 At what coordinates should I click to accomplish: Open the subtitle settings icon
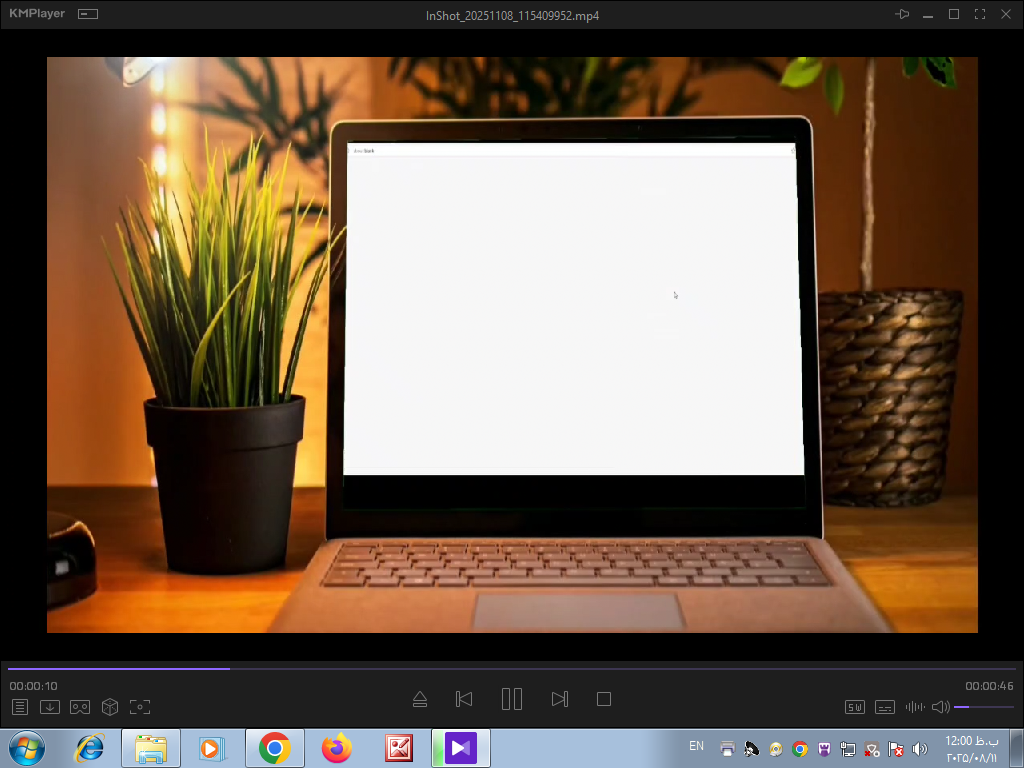click(885, 707)
